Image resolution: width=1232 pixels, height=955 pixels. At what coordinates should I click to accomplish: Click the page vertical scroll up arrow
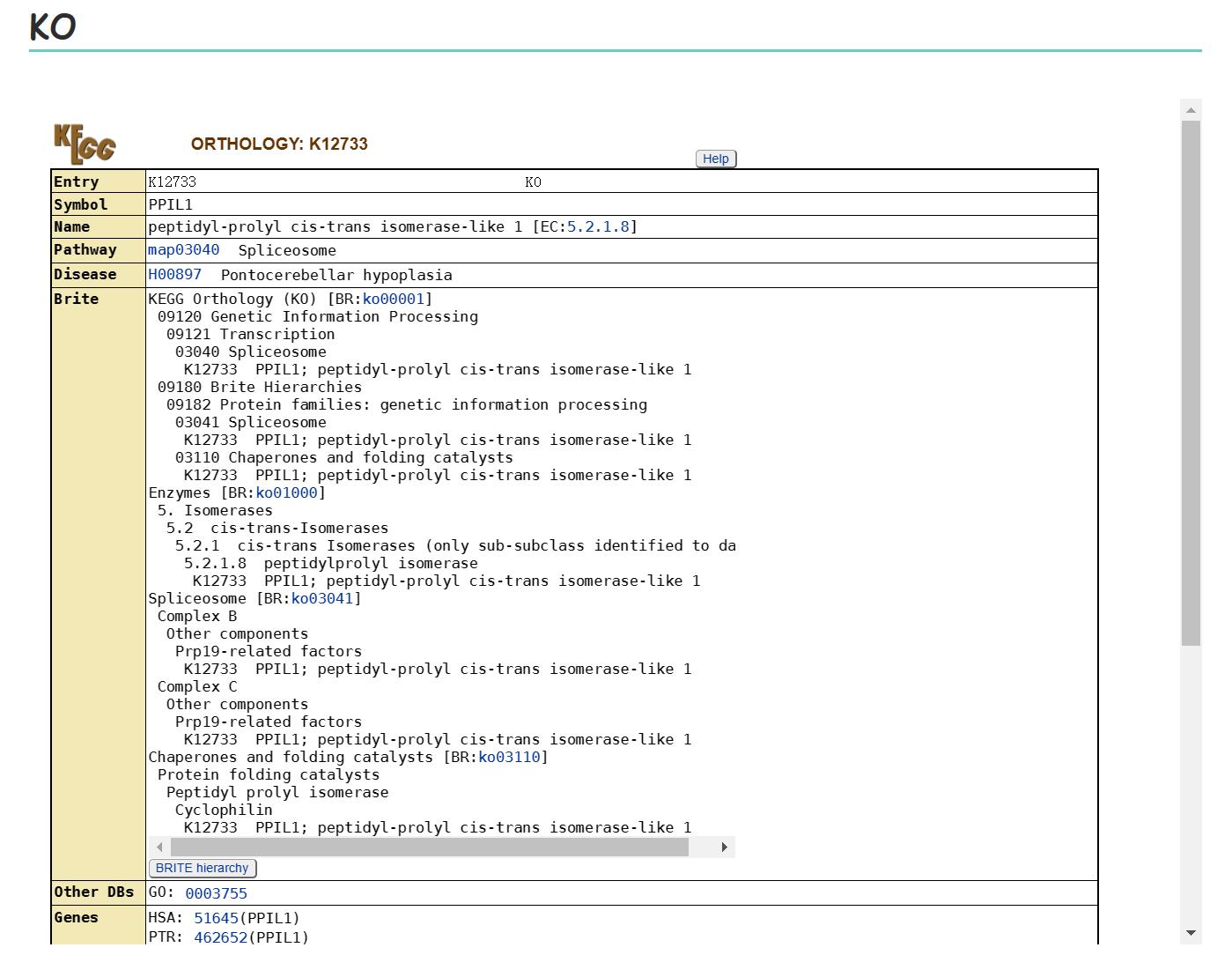1191,110
